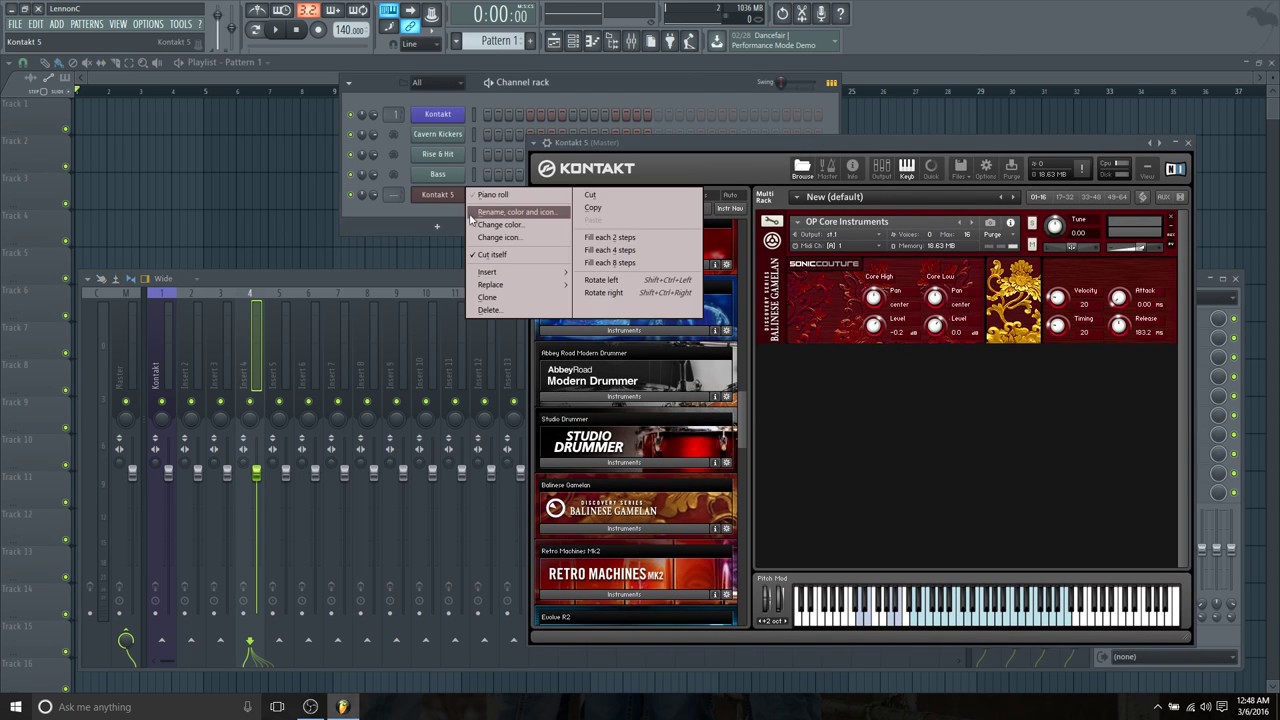The width and height of the screenshot is (1280, 720).
Task: Mute the Rise & Hit channel LED
Action: pyautogui.click(x=350, y=155)
